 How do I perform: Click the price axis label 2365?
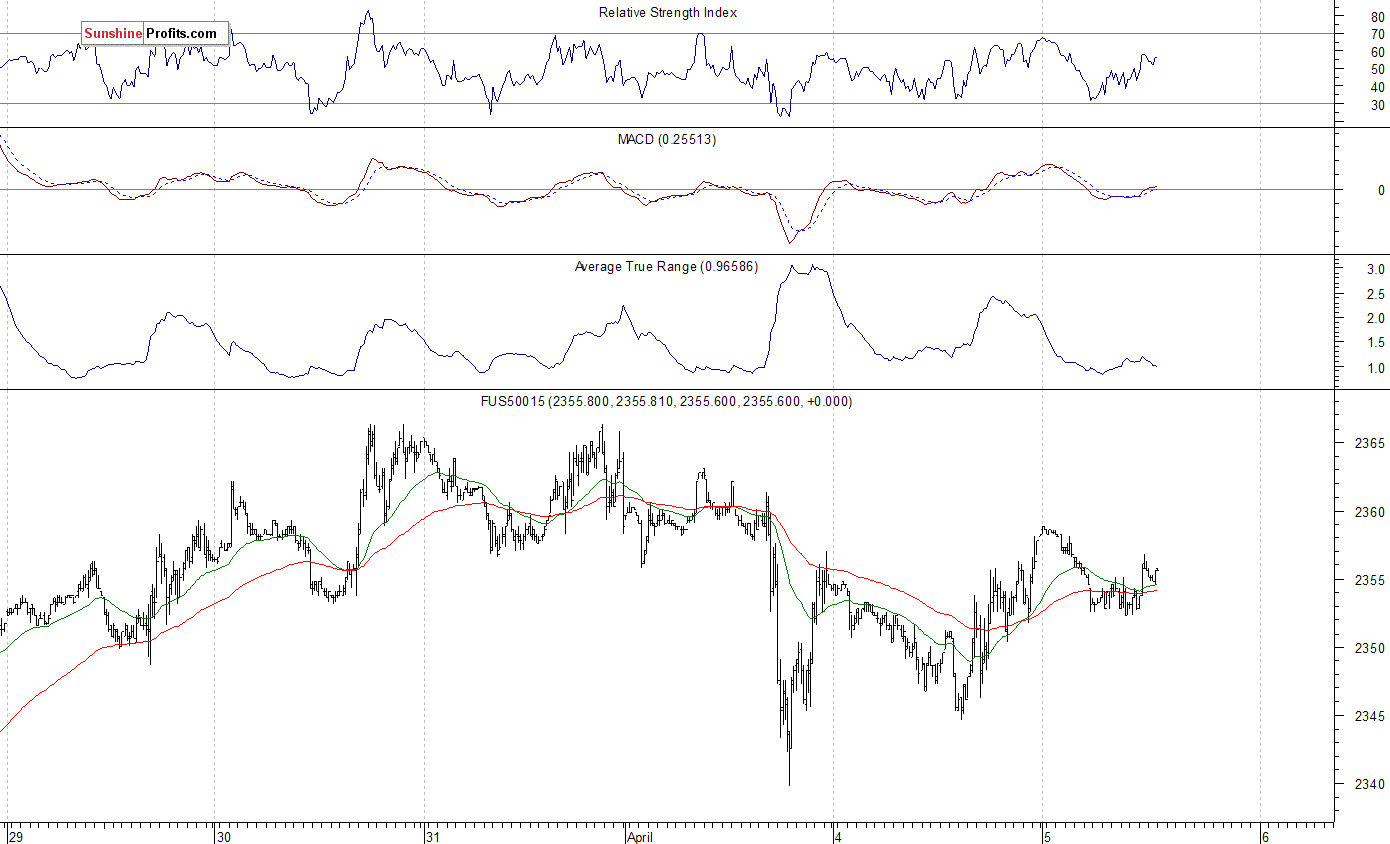point(1369,443)
